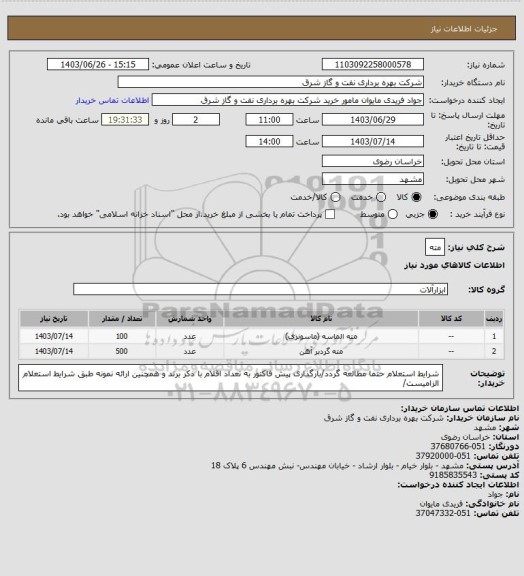524x576 pixels.
Task: Select the جزیی purchase type radio
Action: click(434, 214)
